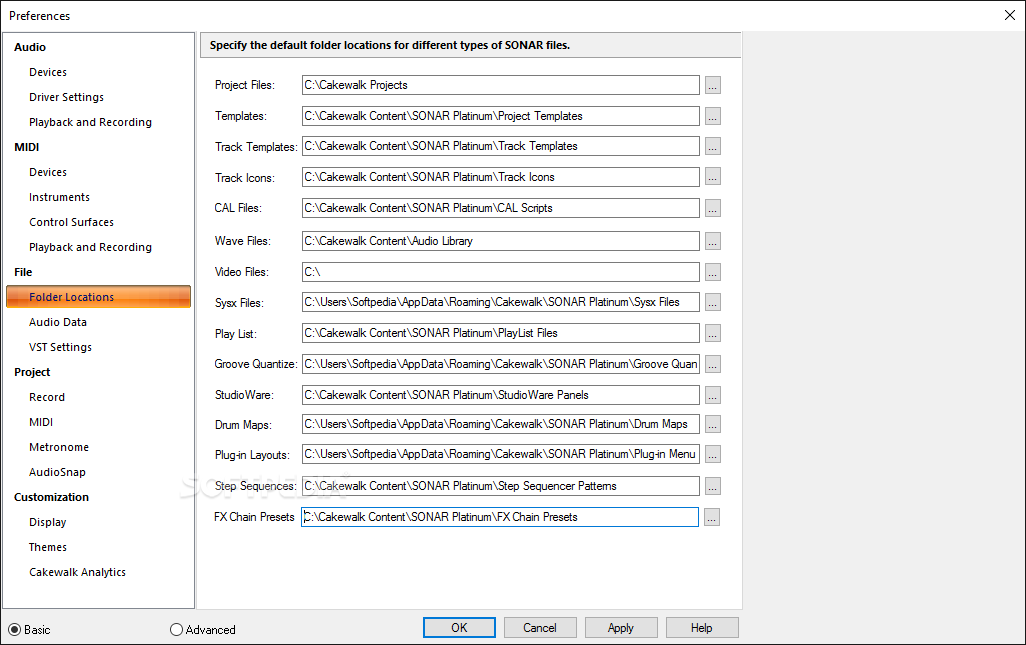This screenshot has height=645, width=1026.
Task: Edit the Groove Quantize path field
Action: point(501,364)
